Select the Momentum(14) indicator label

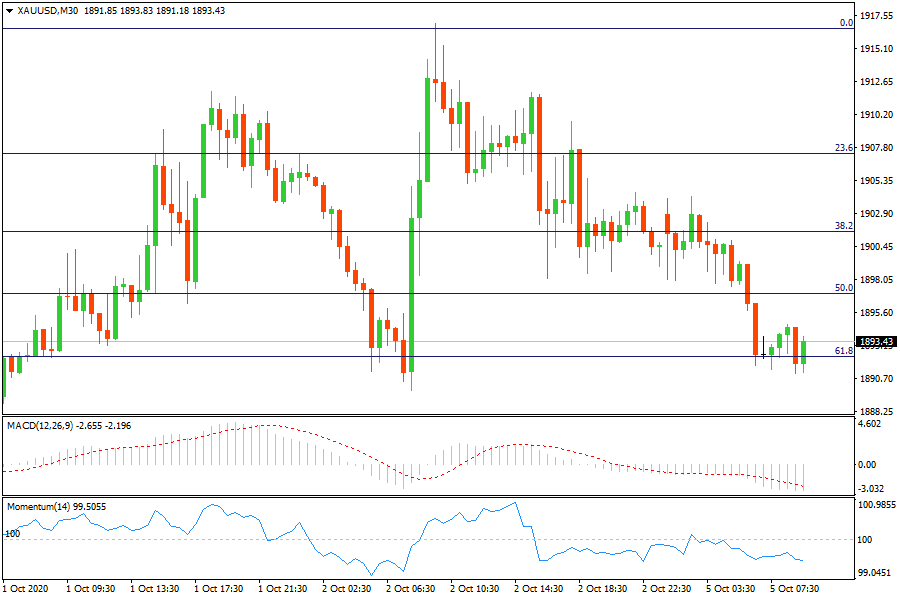(x=40, y=507)
